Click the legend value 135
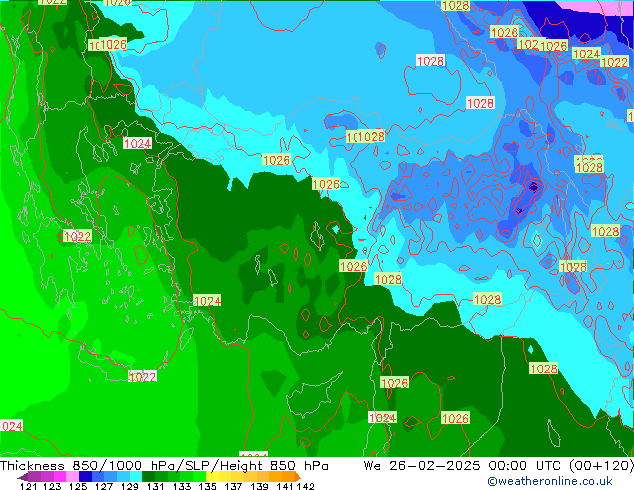 (x=207, y=486)
